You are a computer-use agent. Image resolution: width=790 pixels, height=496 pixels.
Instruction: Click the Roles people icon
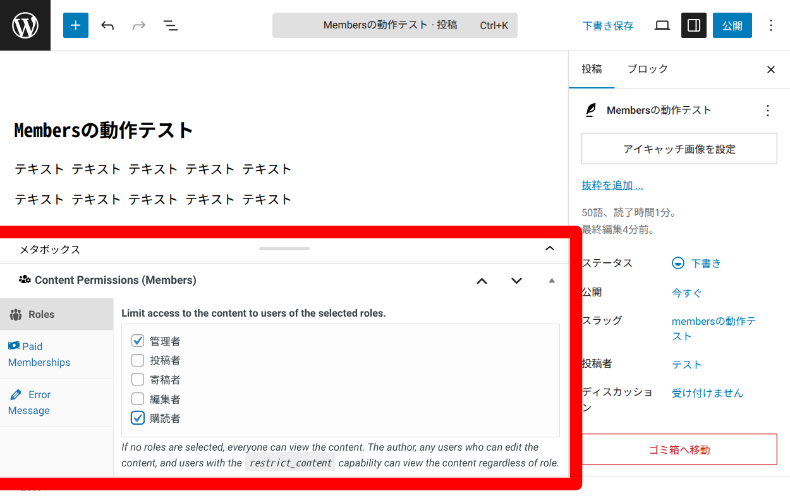click(16, 315)
